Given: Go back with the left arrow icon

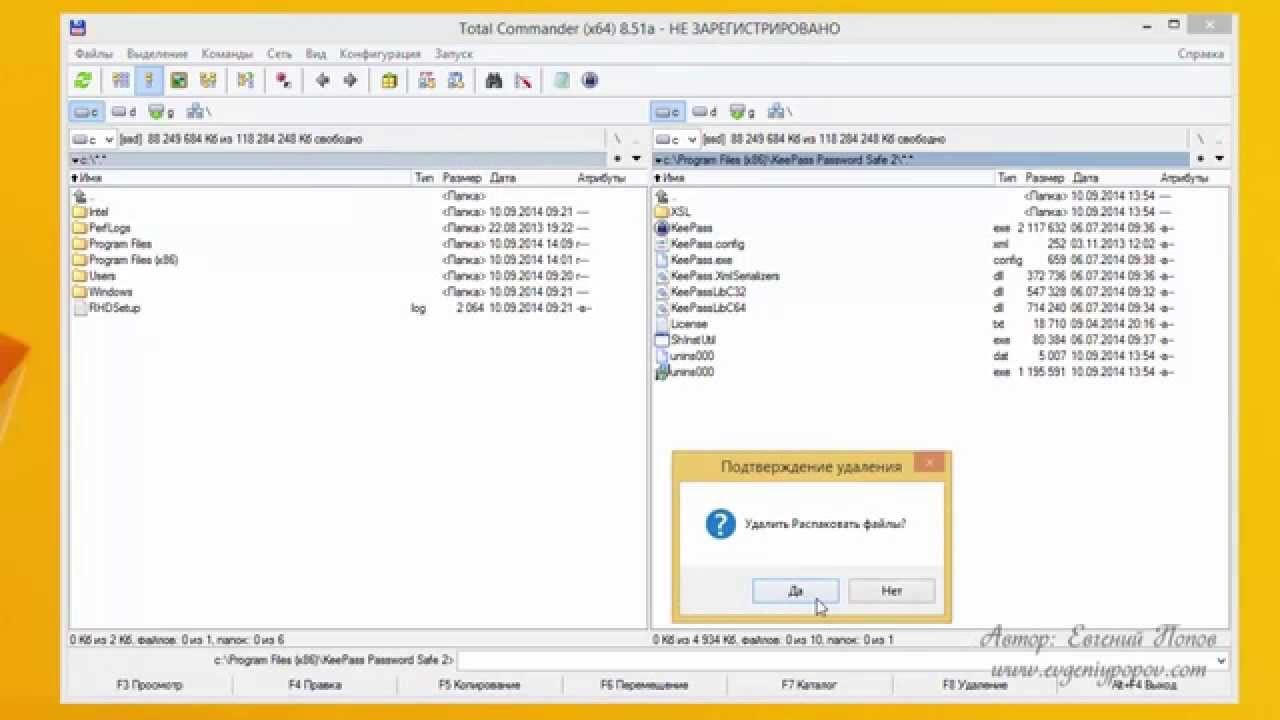Looking at the screenshot, I should [322, 81].
